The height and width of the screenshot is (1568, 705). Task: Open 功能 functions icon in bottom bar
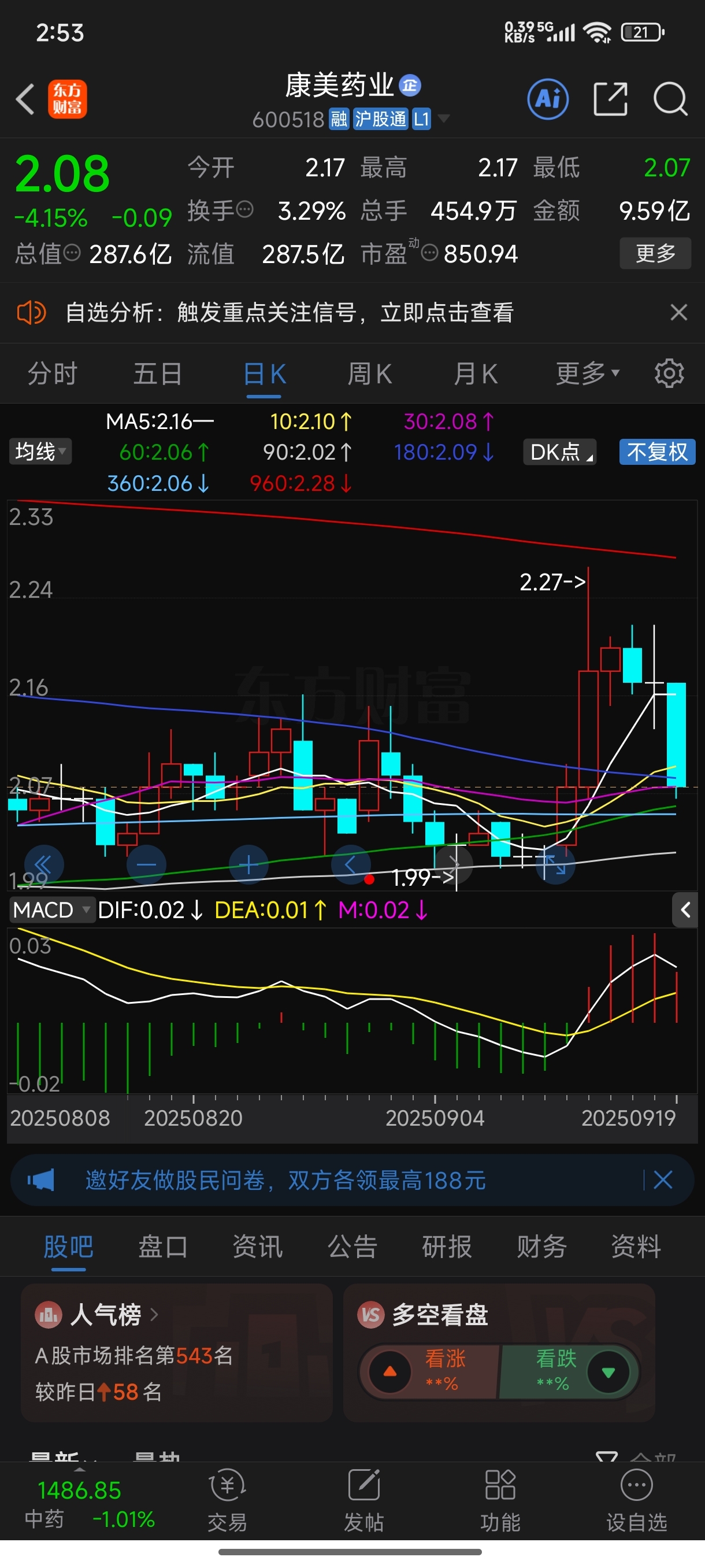tap(500, 1500)
